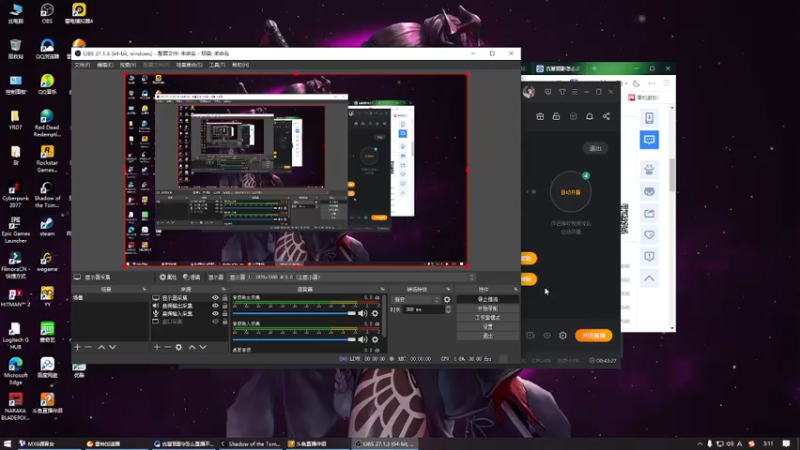The height and width of the screenshot is (450, 800).
Task: Expand the Sources panel dock menu icon
Action: 223,290
